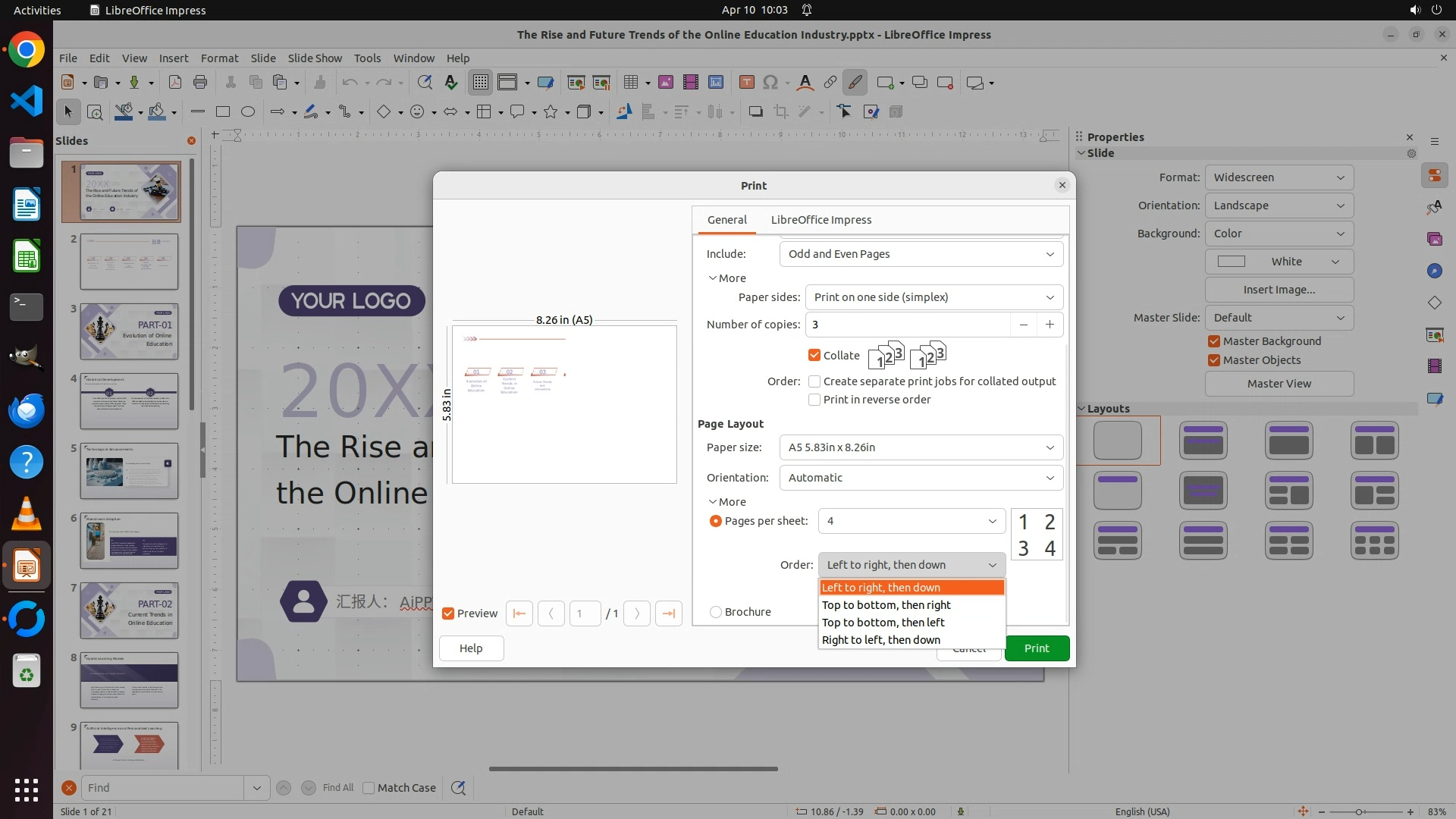Increase number of copies with plus
The image size is (1456, 819).
1050,325
